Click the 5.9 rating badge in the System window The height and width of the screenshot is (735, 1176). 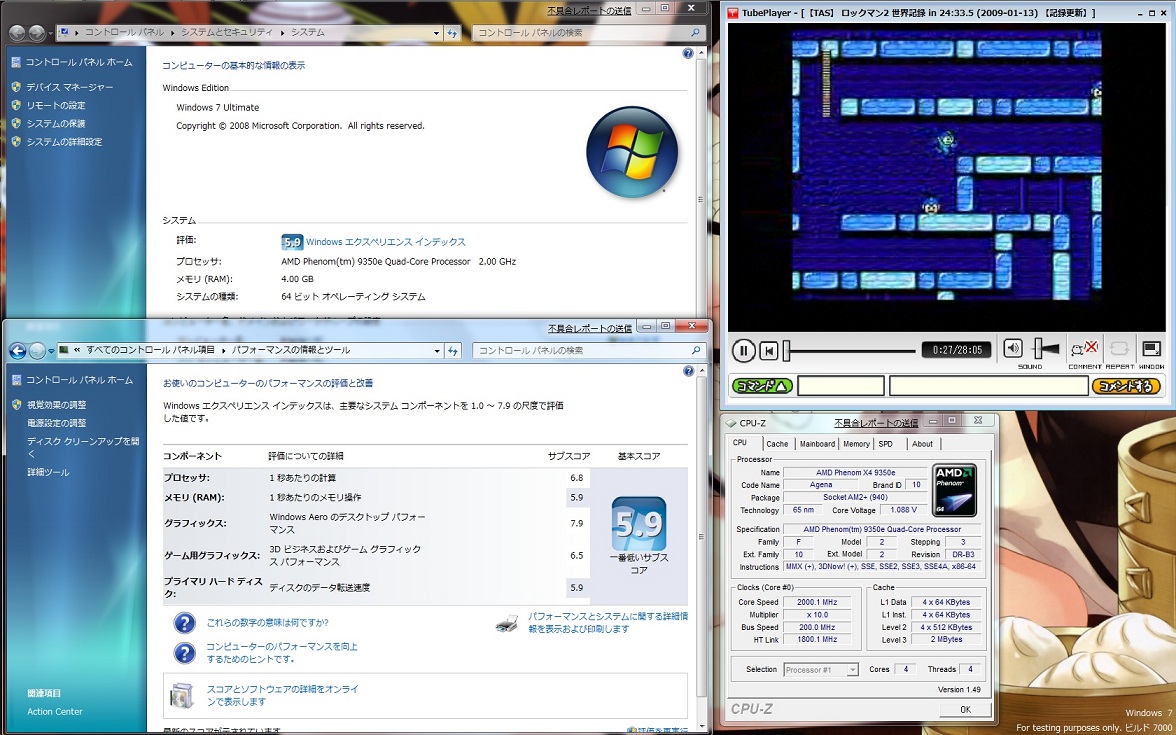pyautogui.click(x=292, y=242)
